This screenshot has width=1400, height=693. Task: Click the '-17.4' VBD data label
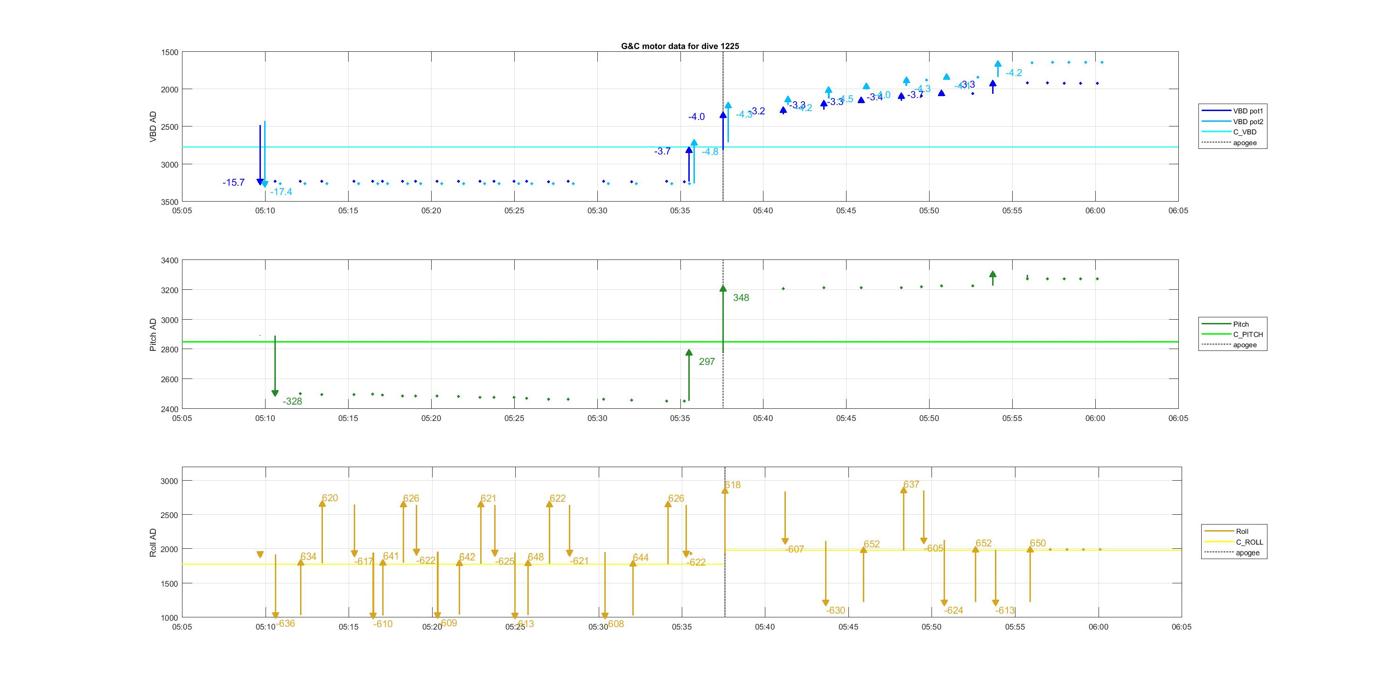tap(281, 192)
